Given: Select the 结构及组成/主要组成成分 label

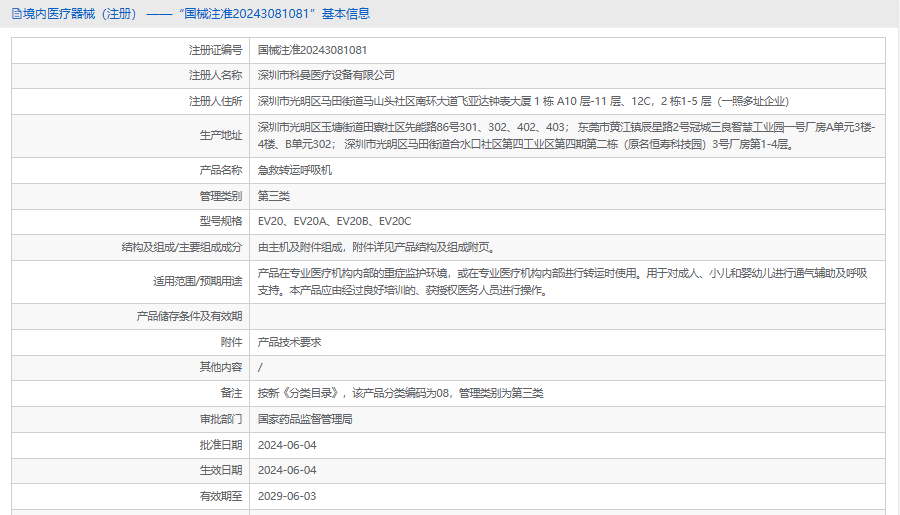Looking at the screenshot, I should click(182, 247).
